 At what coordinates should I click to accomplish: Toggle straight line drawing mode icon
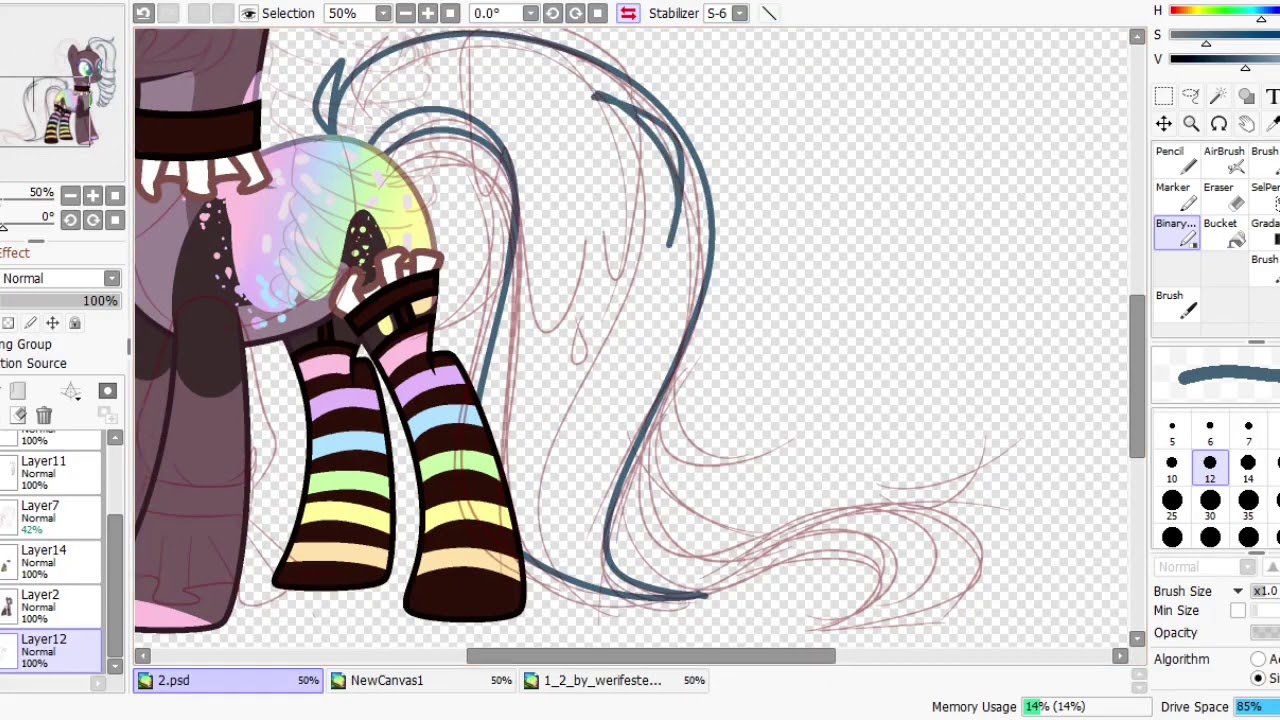click(769, 13)
